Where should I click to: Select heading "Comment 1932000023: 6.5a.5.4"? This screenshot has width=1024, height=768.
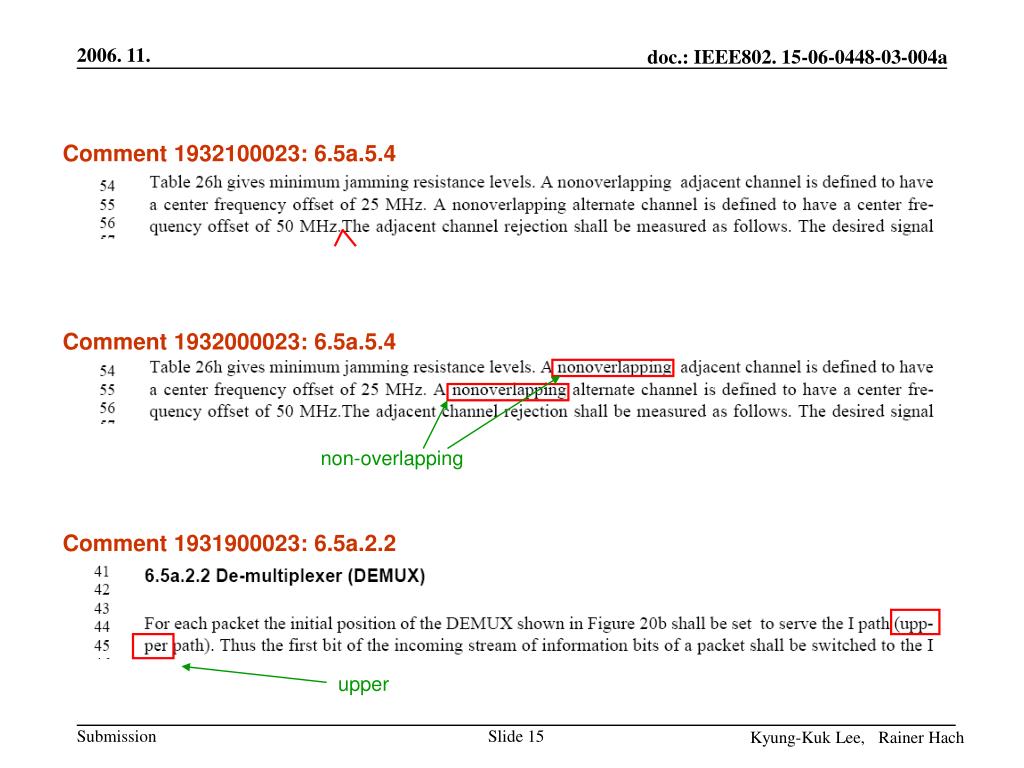click(229, 342)
